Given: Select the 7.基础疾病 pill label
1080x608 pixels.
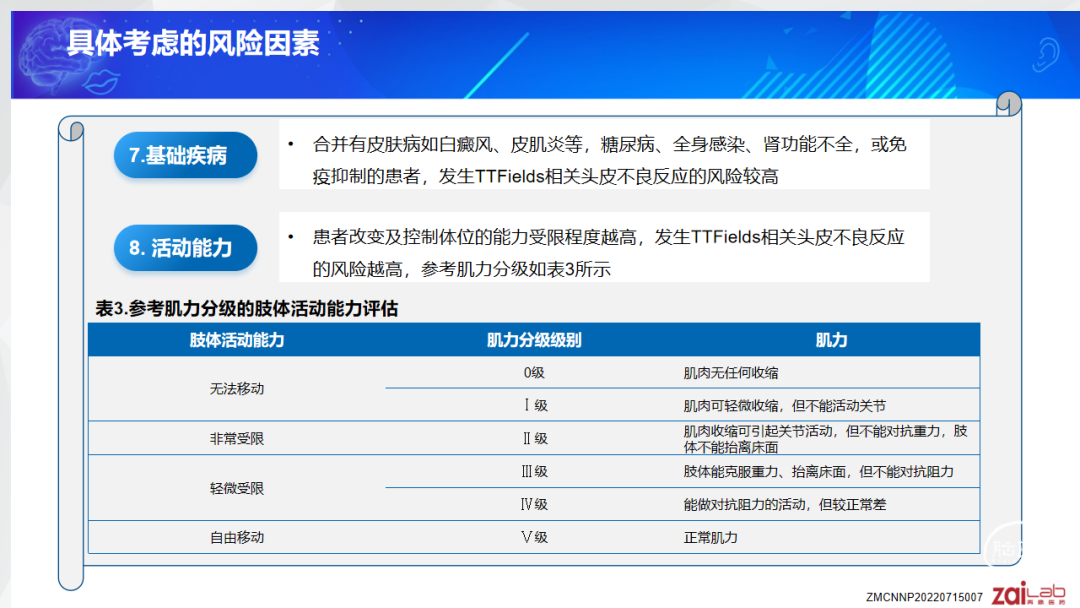Looking at the screenshot, I should (x=185, y=156).
